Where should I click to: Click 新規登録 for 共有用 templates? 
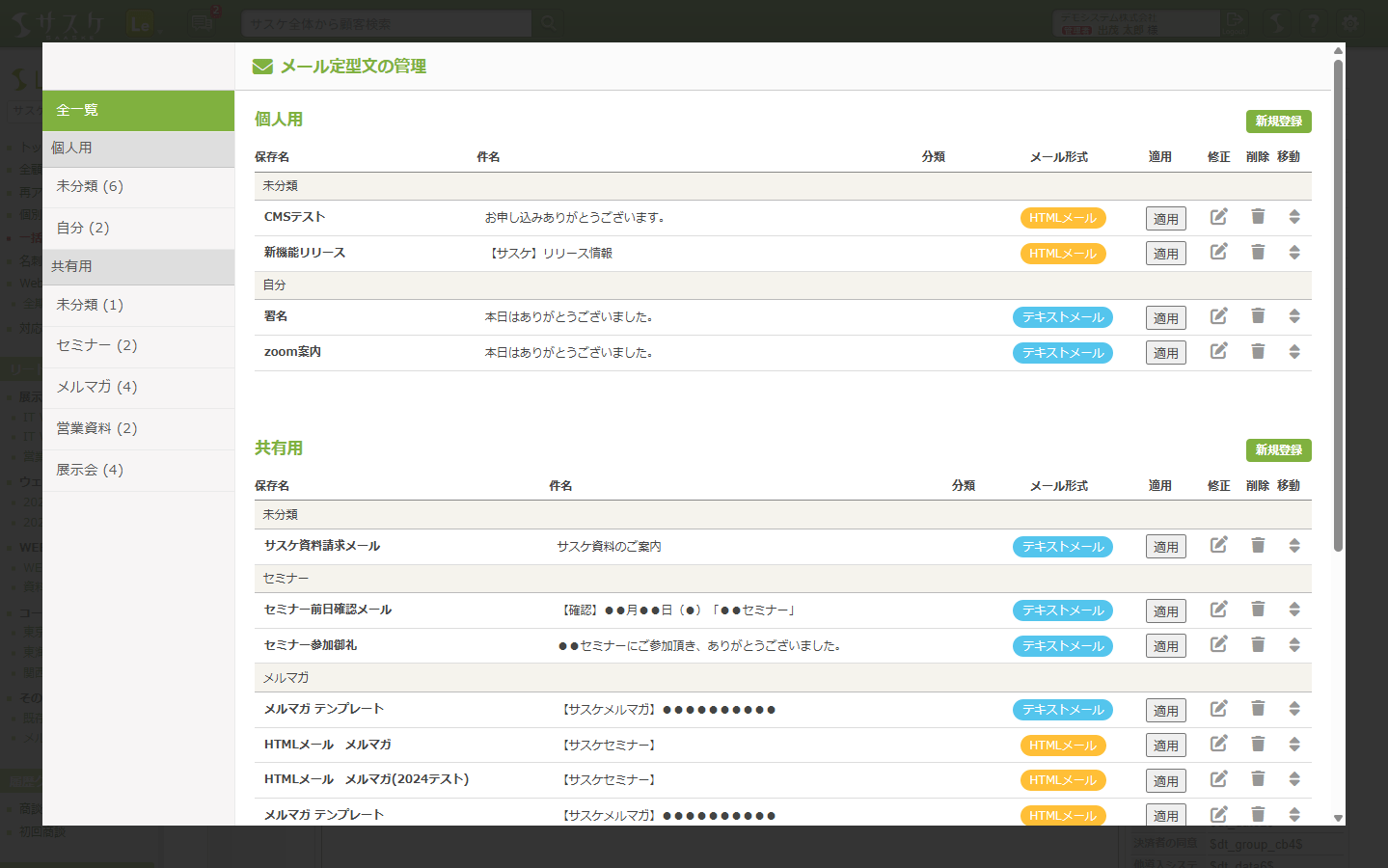1278,449
